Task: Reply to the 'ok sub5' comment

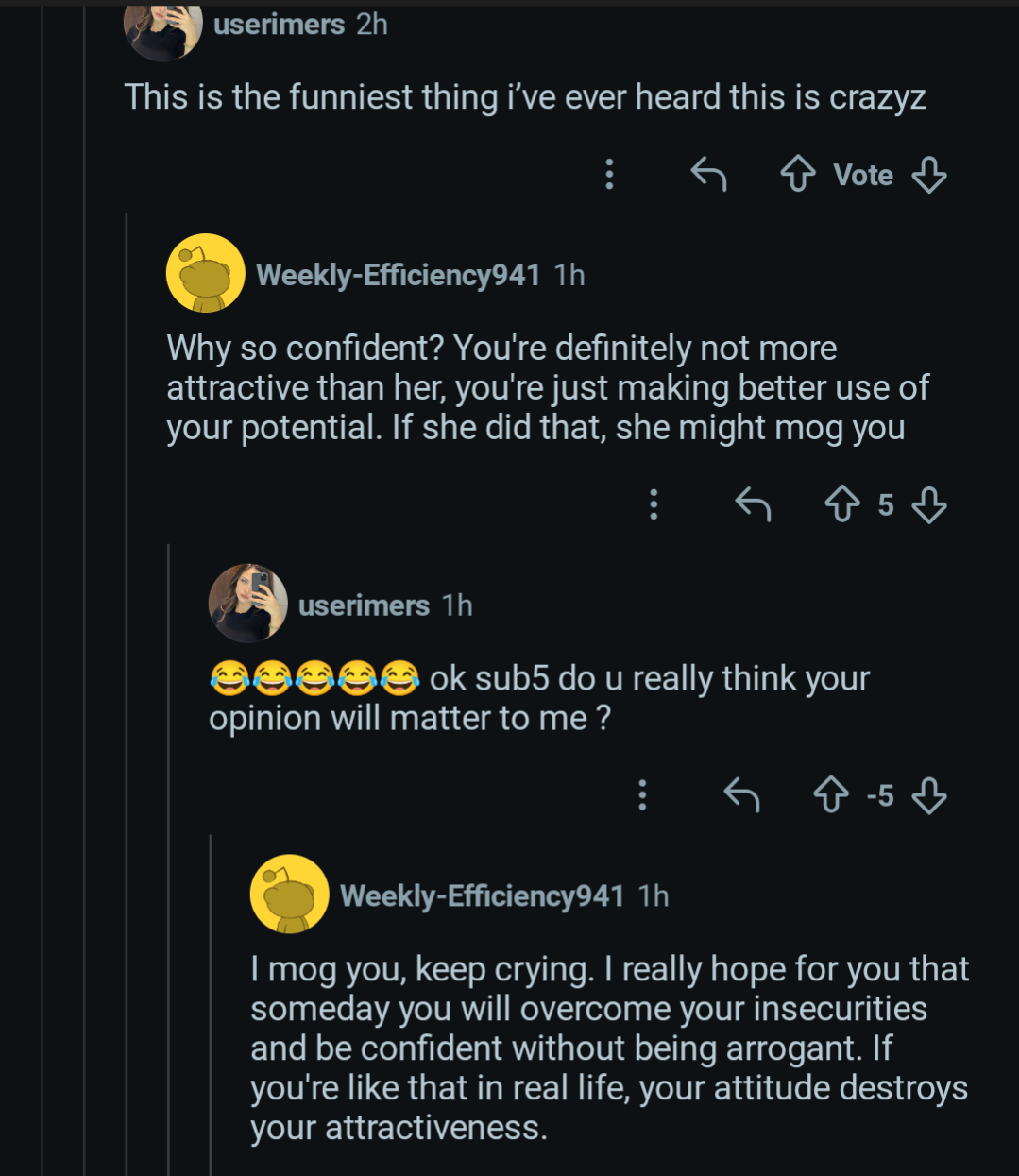Action: (741, 795)
